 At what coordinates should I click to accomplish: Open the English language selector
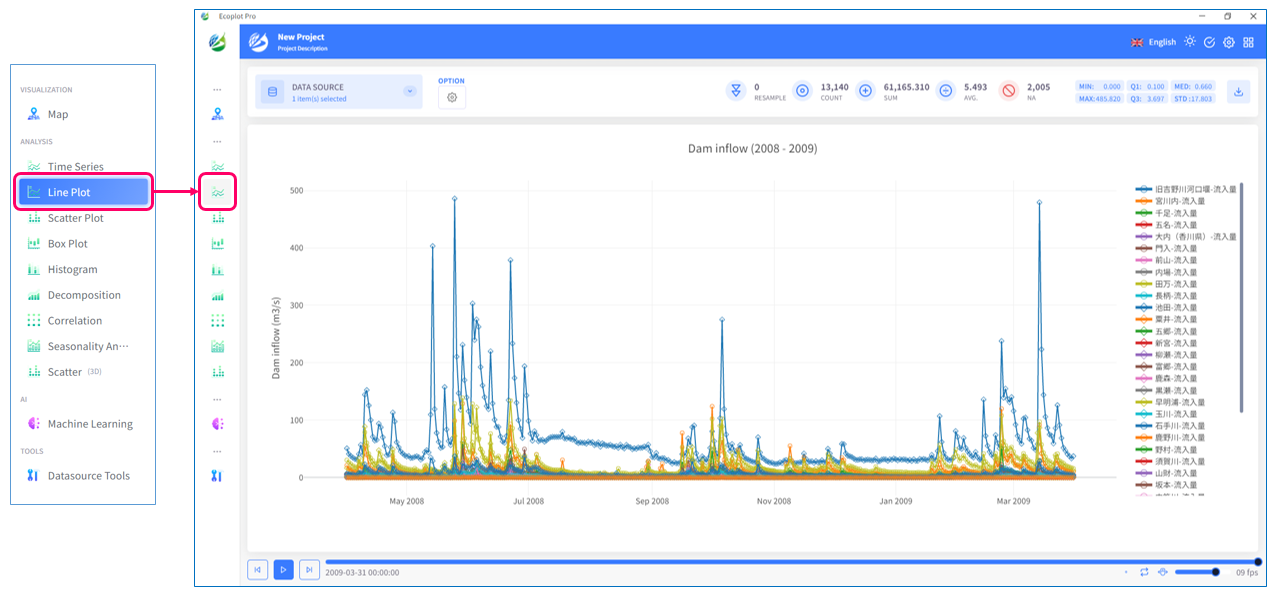tap(1153, 42)
